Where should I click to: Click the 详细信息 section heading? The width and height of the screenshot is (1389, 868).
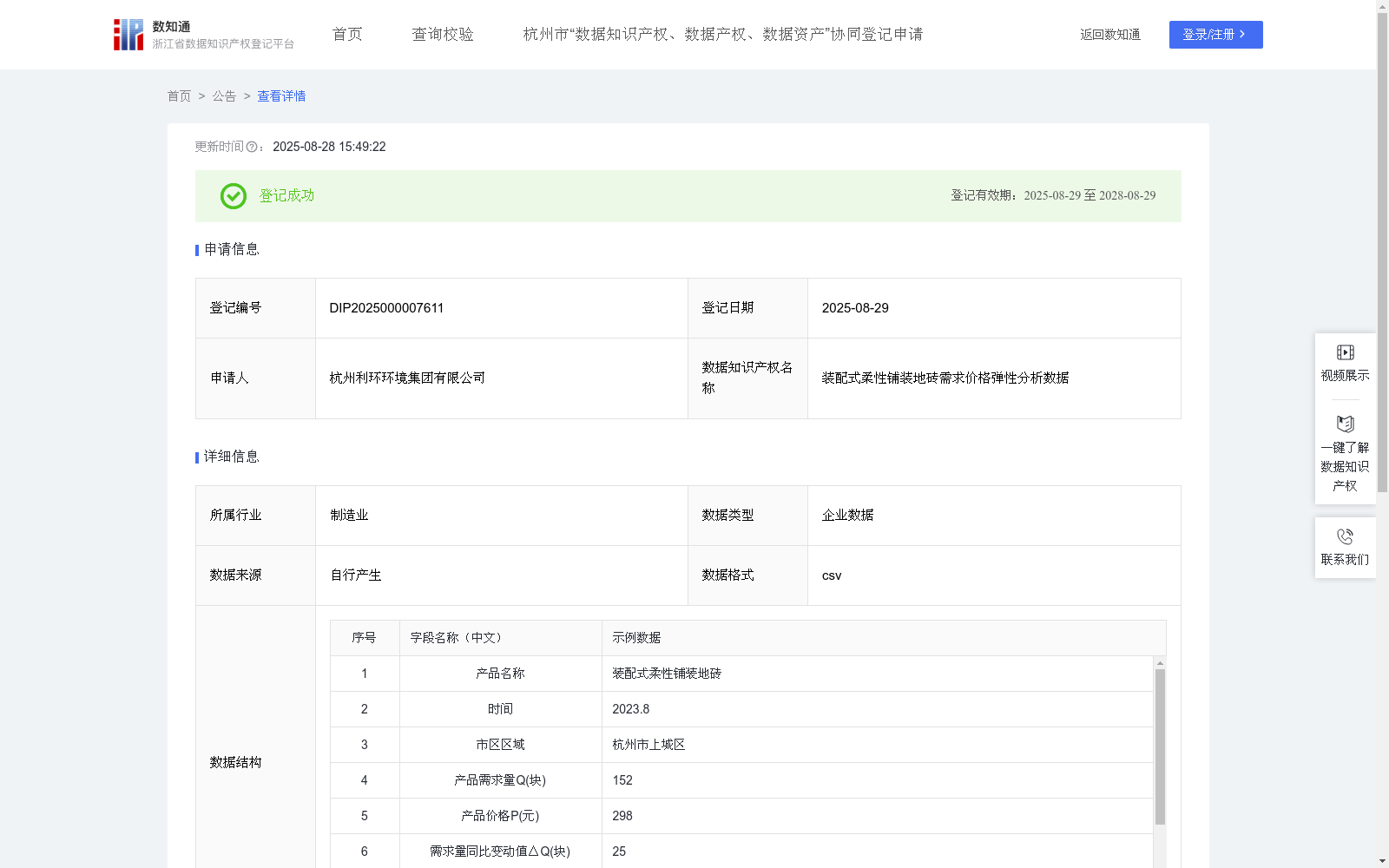point(232,457)
